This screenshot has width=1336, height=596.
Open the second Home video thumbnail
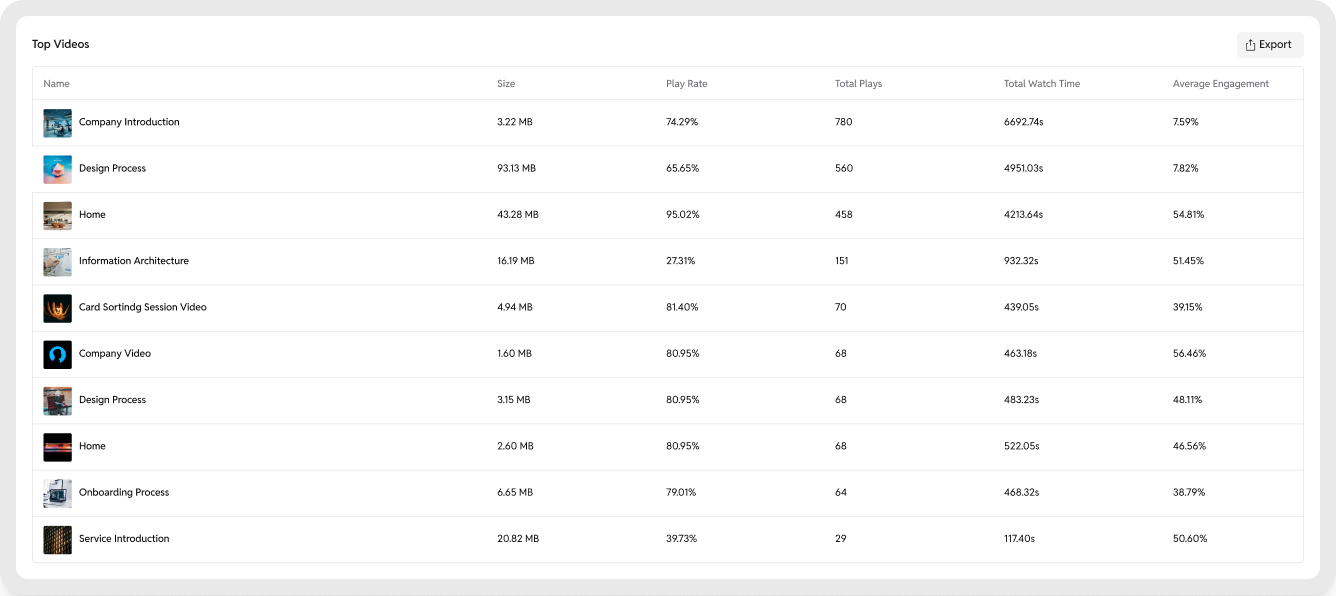click(x=57, y=446)
